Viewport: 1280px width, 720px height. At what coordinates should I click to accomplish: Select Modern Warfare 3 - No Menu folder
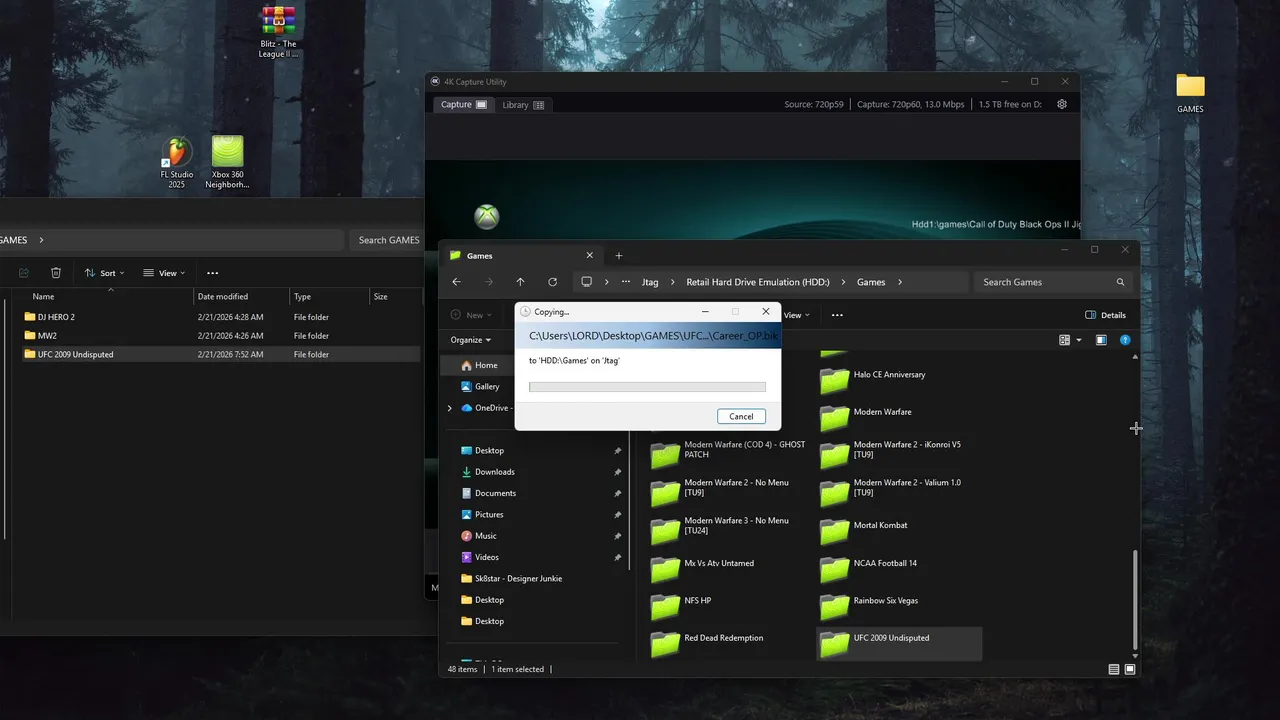point(729,530)
